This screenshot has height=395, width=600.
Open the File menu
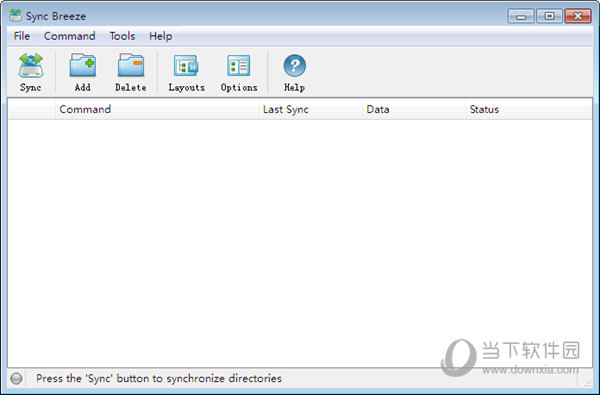click(21, 36)
